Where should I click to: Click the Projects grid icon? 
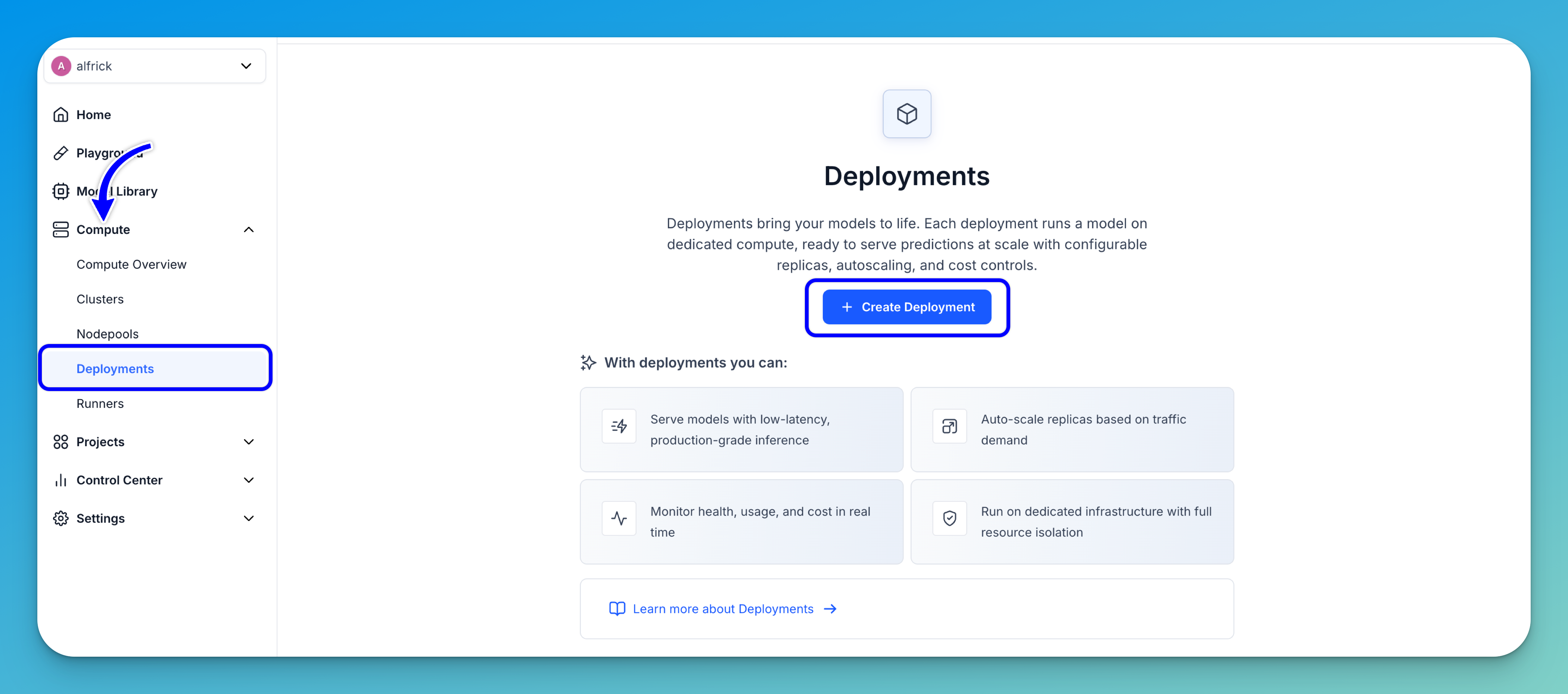tap(60, 442)
